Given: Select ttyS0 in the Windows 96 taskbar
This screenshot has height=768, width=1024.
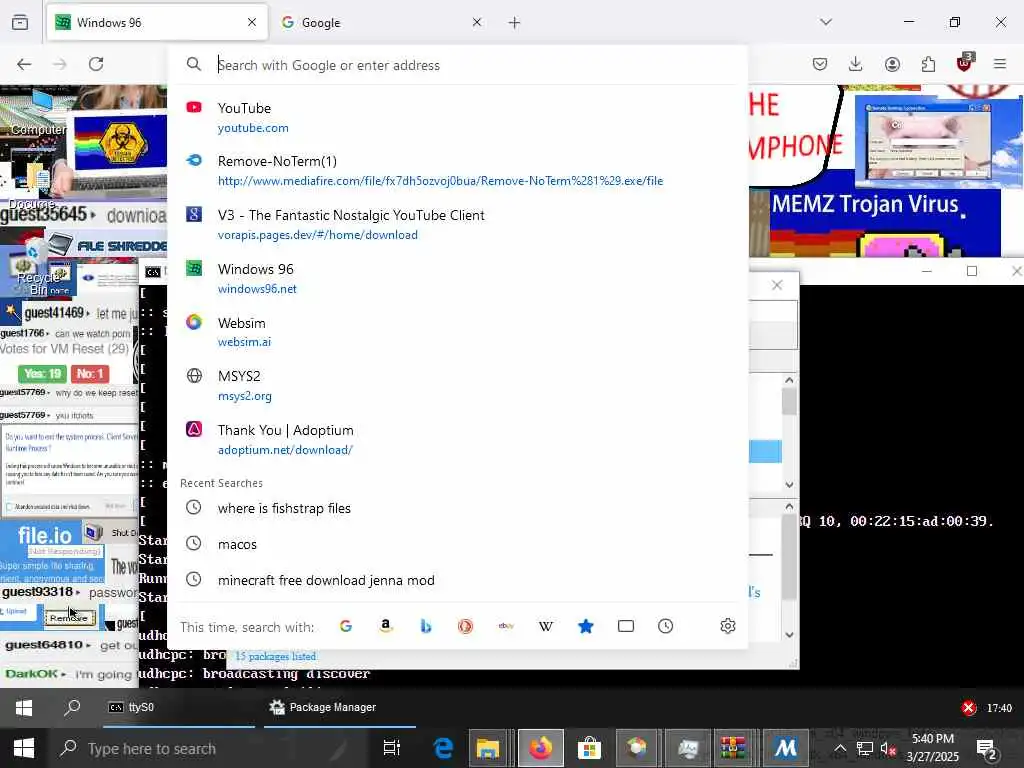Looking at the screenshot, I should tap(178, 708).
